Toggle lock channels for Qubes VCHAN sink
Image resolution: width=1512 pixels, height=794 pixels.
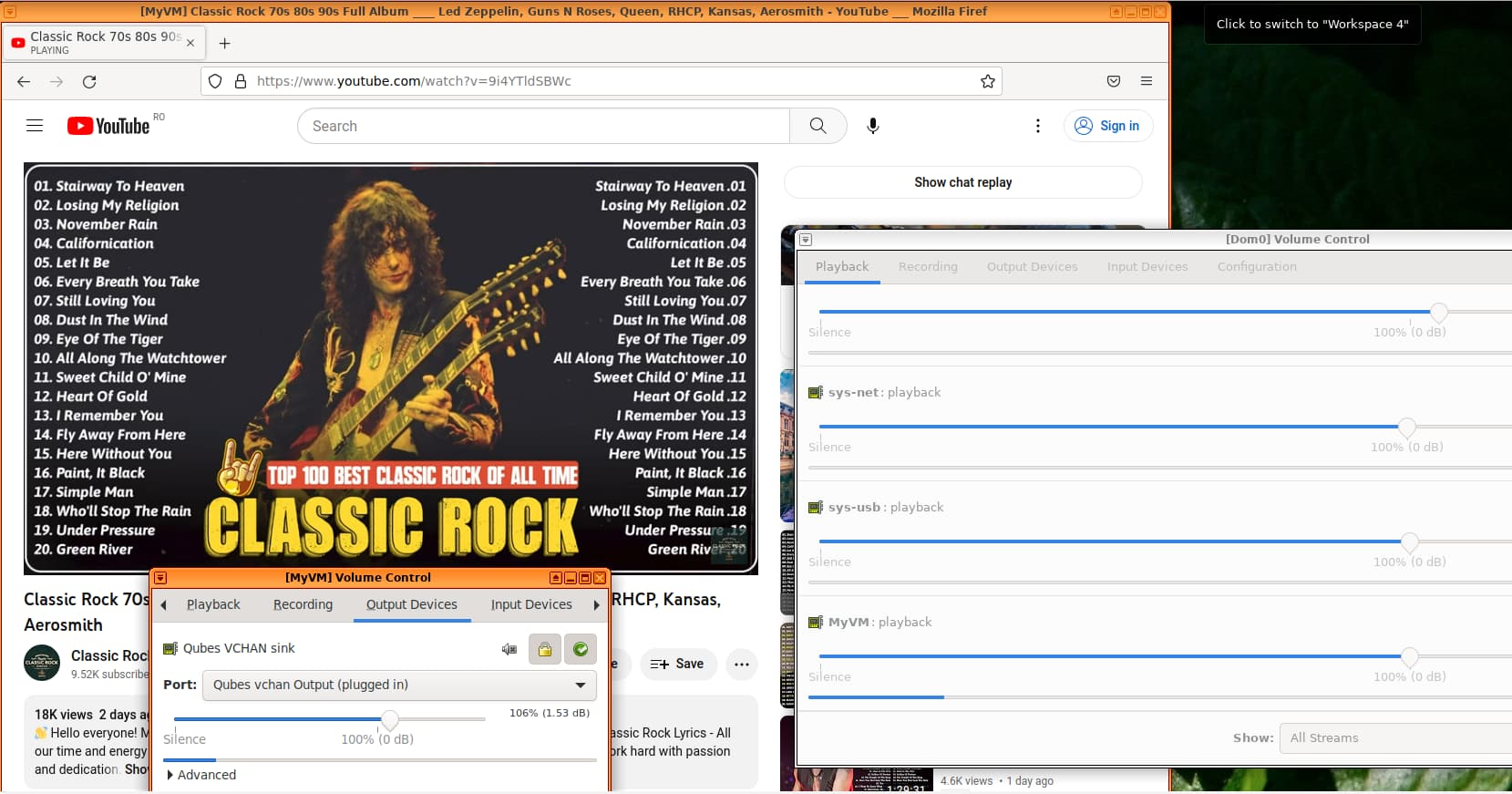click(x=544, y=649)
